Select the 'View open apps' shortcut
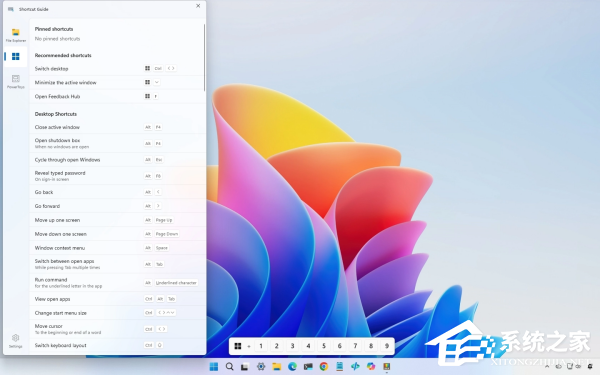 click(117, 299)
